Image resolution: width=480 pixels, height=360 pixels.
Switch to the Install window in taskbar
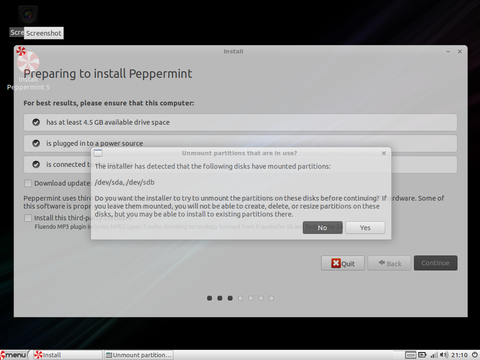(x=67, y=355)
